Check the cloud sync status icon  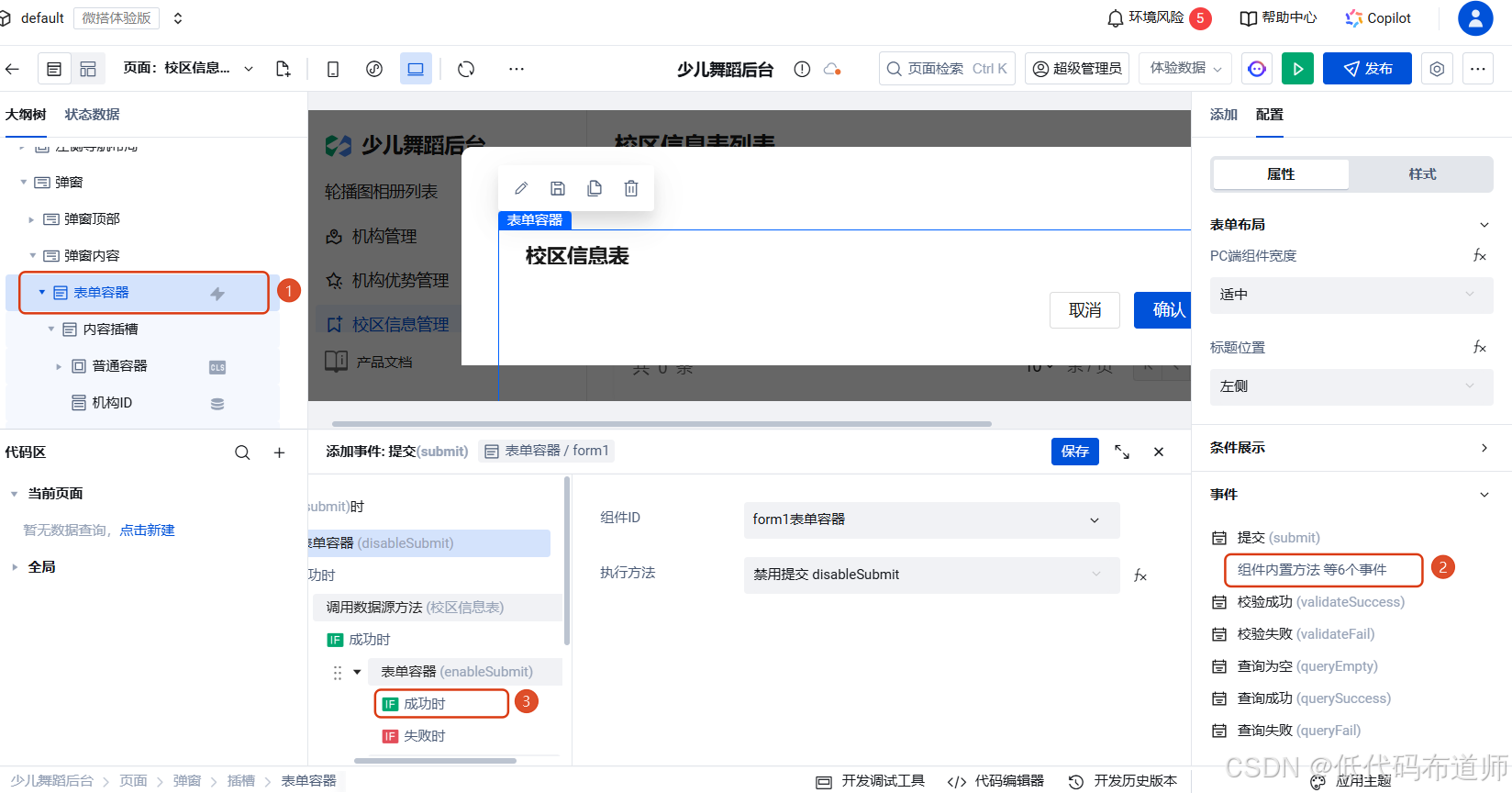pyautogui.click(x=832, y=69)
